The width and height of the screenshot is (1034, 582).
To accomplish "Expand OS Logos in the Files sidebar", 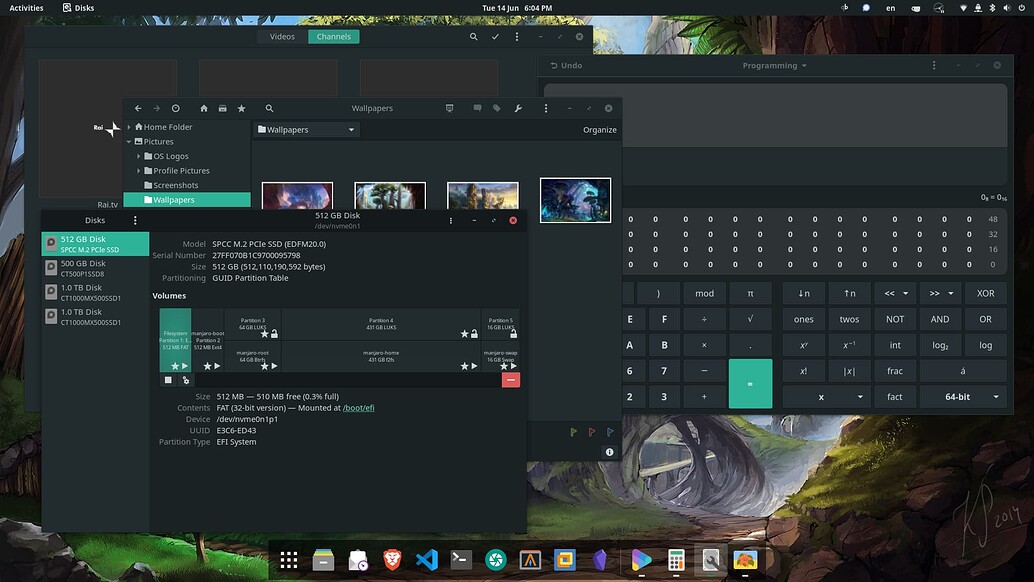I will click(140, 156).
